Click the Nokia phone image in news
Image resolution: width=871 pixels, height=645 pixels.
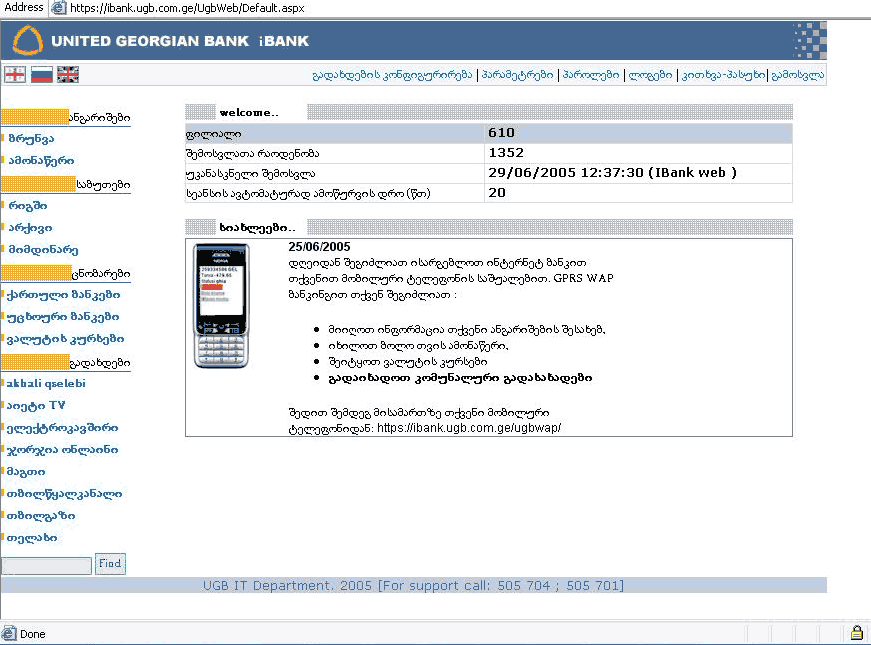pyautogui.click(x=221, y=306)
